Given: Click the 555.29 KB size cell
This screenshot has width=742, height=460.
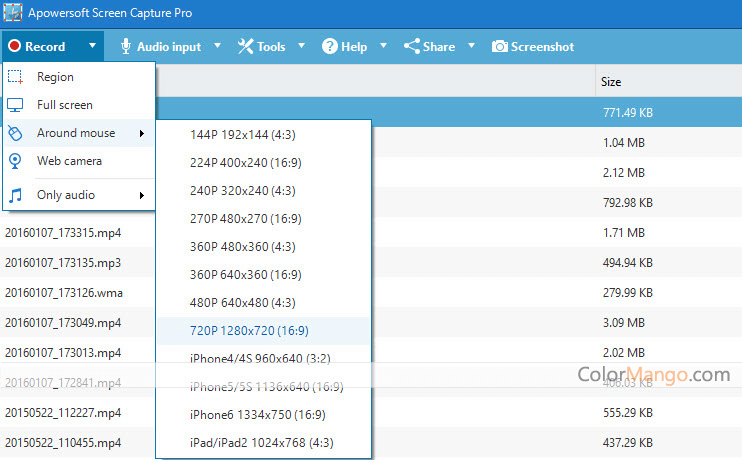Looking at the screenshot, I should pyautogui.click(x=627, y=413).
